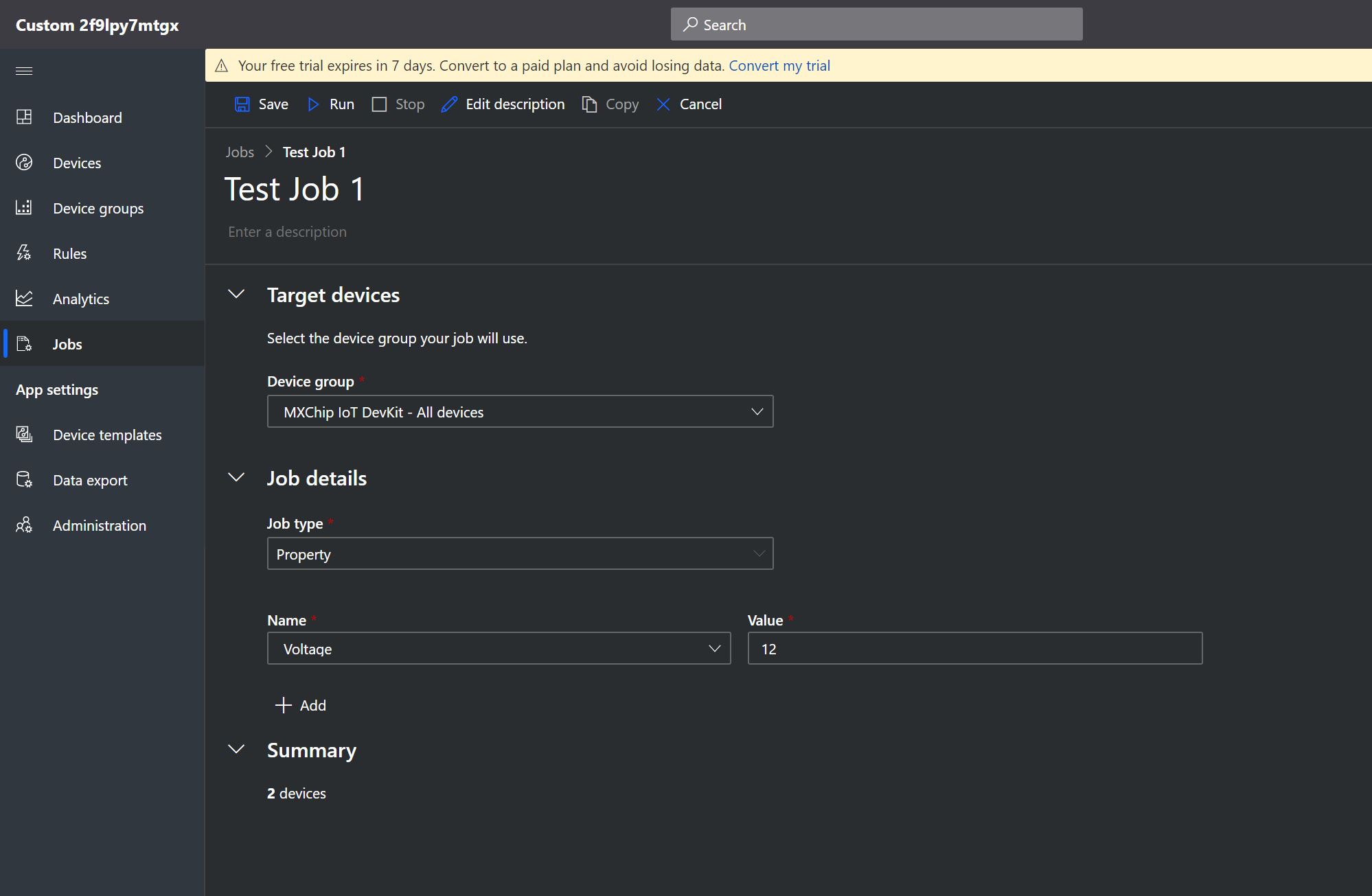Open Device templates in App settings
Screen dimensions: 1372x896
(x=107, y=435)
